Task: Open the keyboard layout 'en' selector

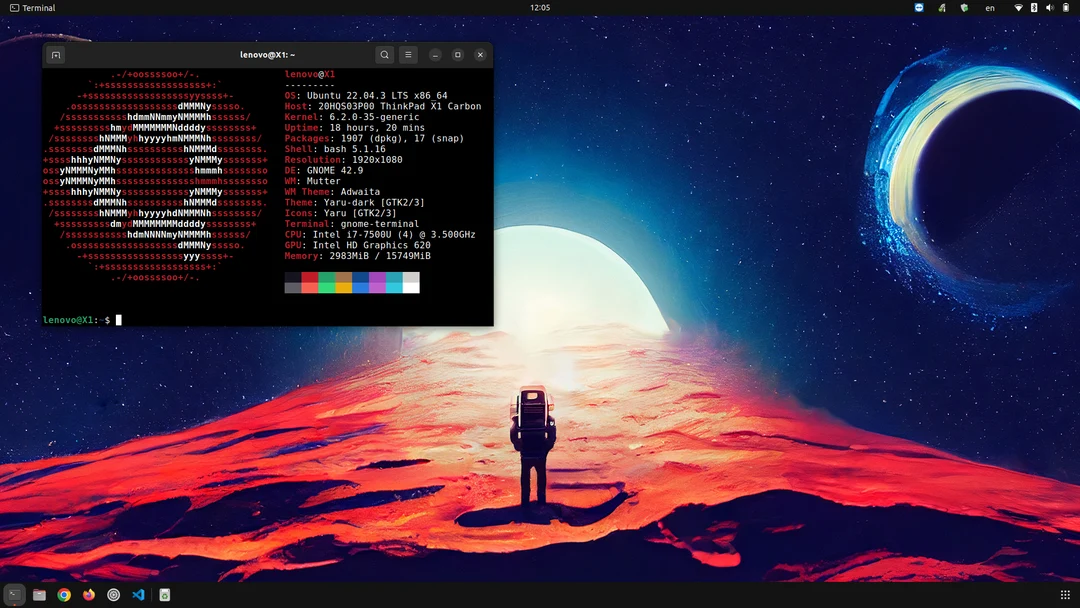Action: [989, 7]
